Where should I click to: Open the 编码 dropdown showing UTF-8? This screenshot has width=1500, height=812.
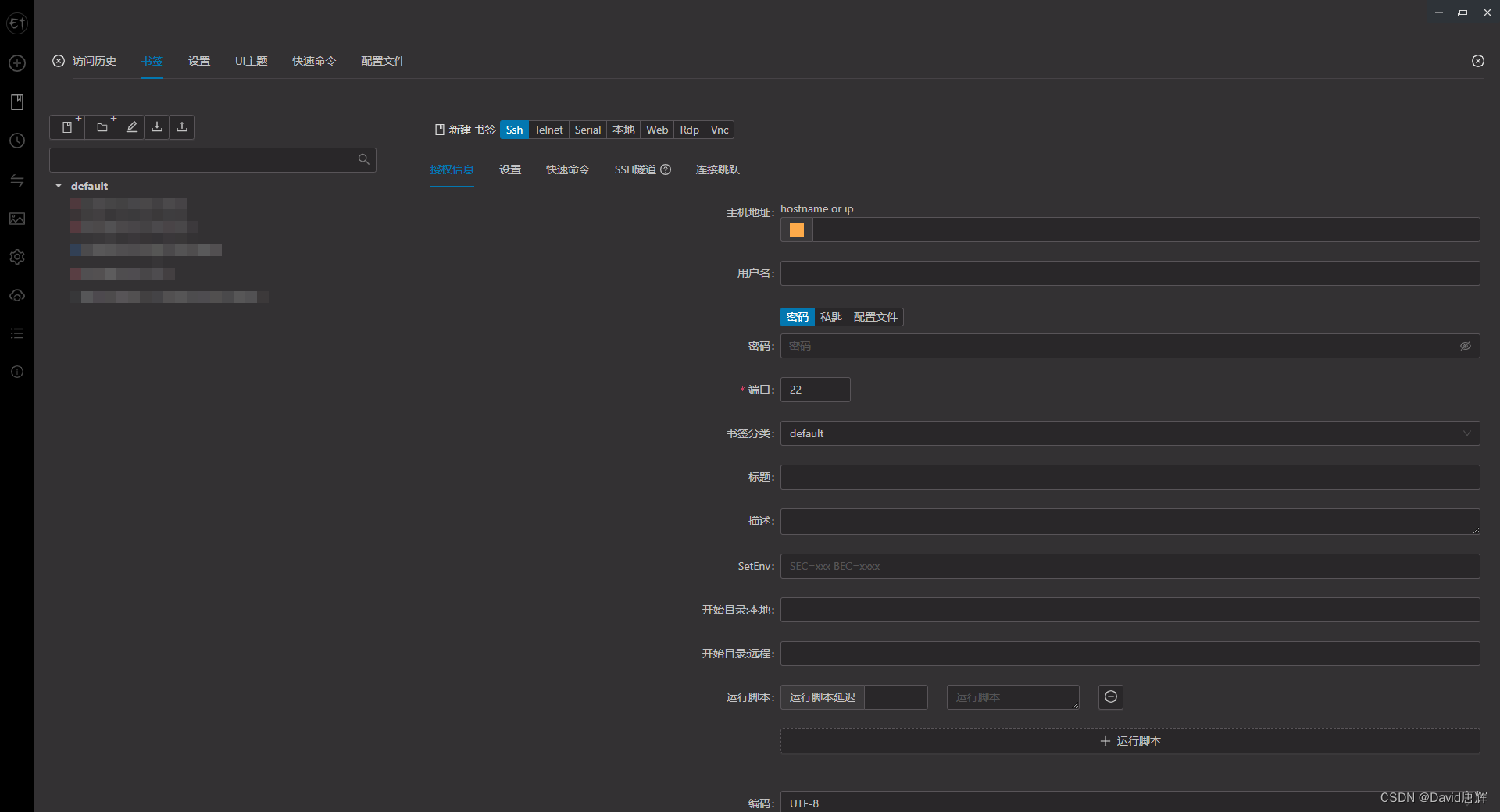pyautogui.click(x=1130, y=802)
